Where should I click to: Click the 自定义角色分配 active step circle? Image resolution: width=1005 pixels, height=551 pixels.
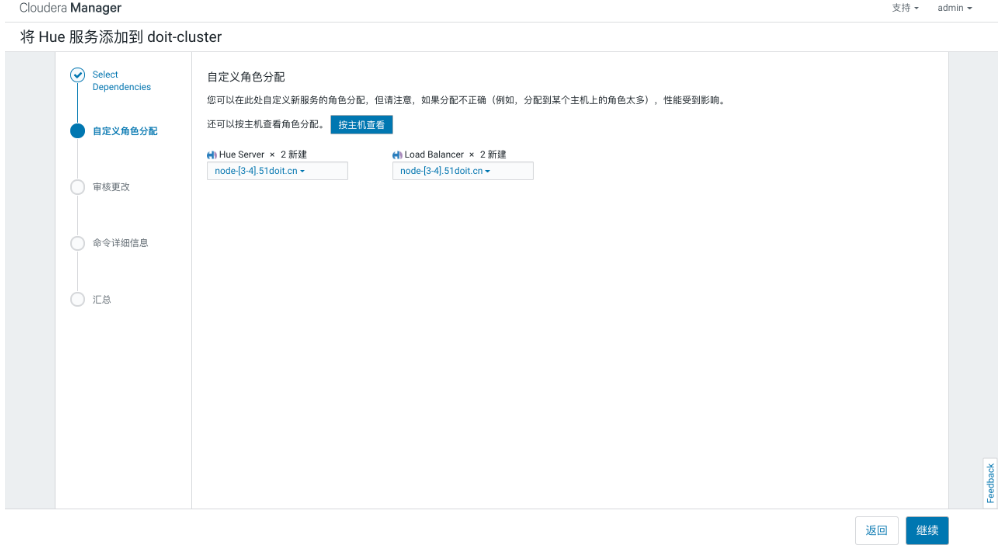(x=78, y=131)
